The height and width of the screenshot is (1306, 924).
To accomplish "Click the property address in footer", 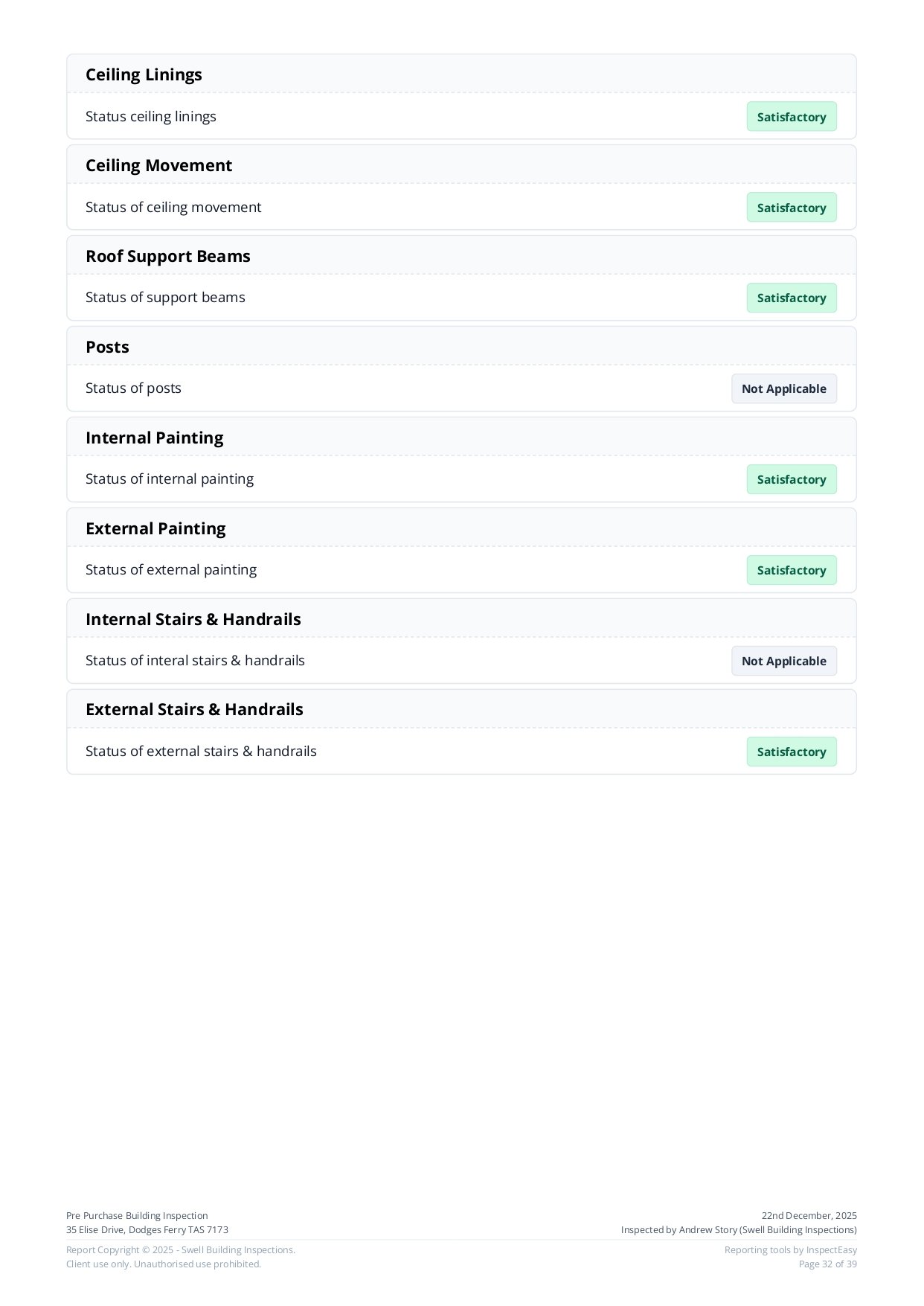I will pos(147,1229).
